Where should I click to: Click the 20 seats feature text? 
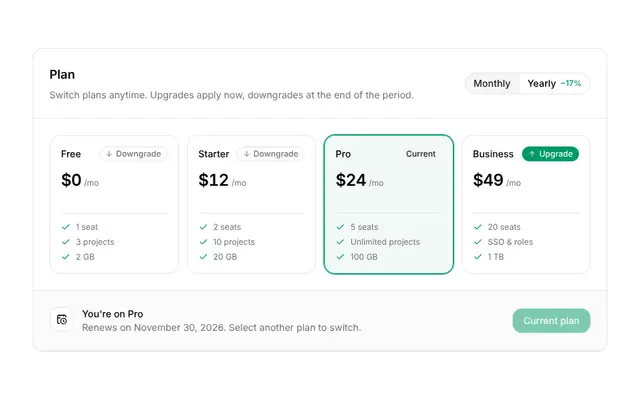(504, 227)
